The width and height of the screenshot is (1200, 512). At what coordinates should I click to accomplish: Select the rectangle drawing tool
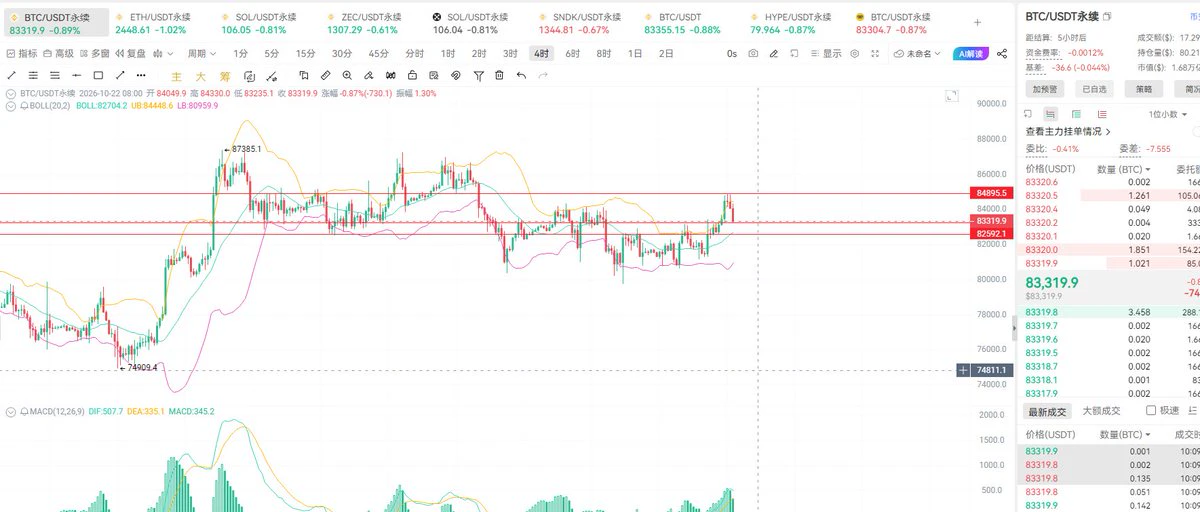98,75
